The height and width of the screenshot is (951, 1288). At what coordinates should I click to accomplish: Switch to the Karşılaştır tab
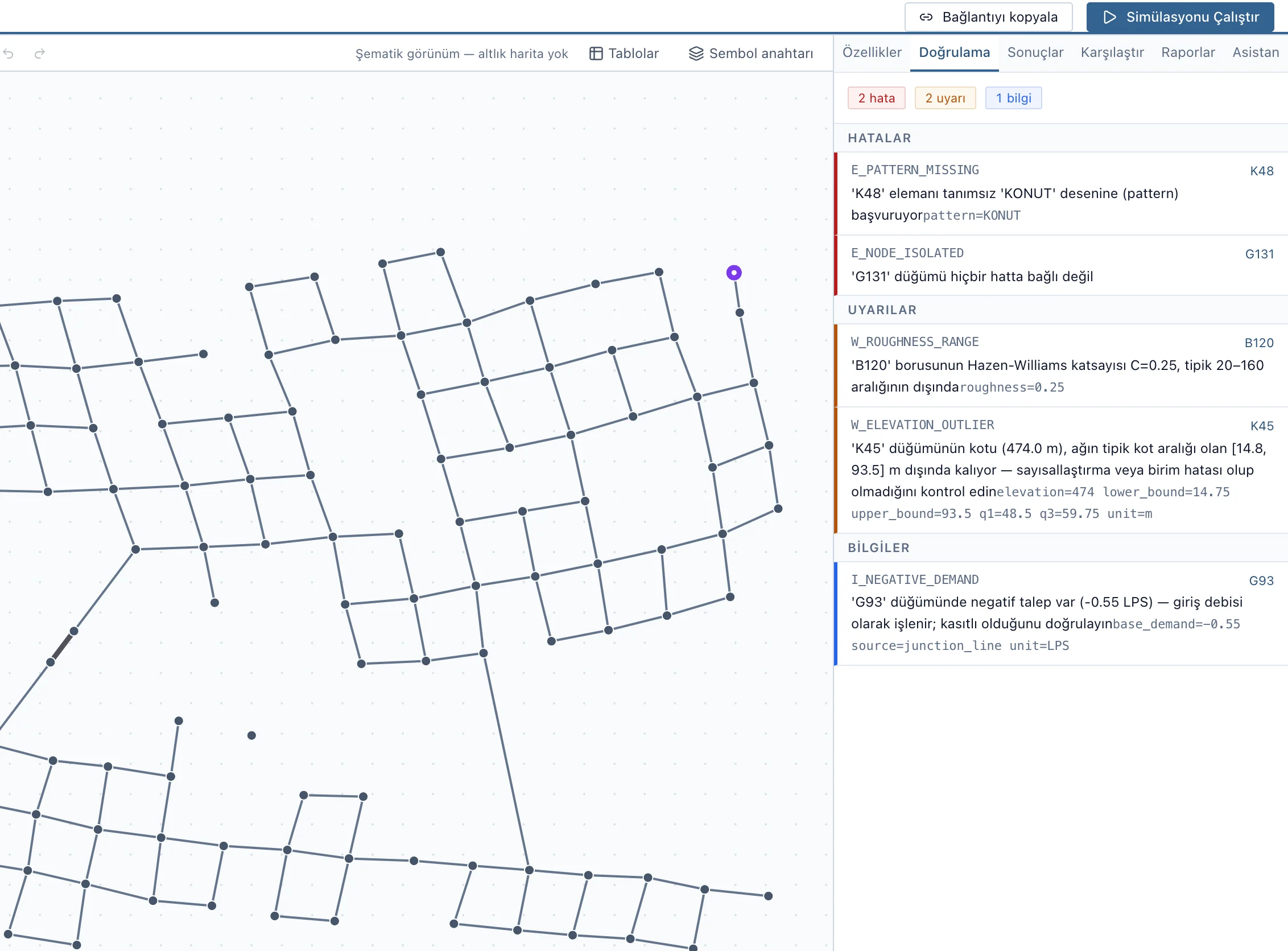[x=1112, y=52]
